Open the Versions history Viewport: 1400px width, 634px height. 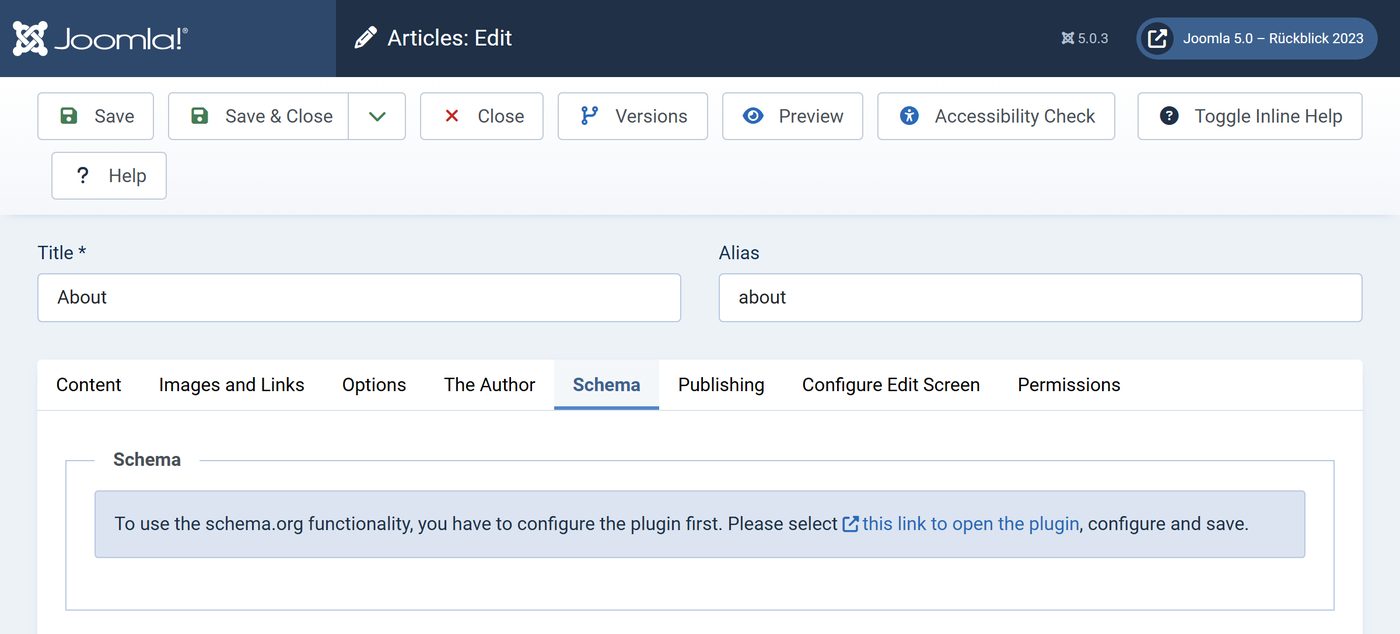633,116
